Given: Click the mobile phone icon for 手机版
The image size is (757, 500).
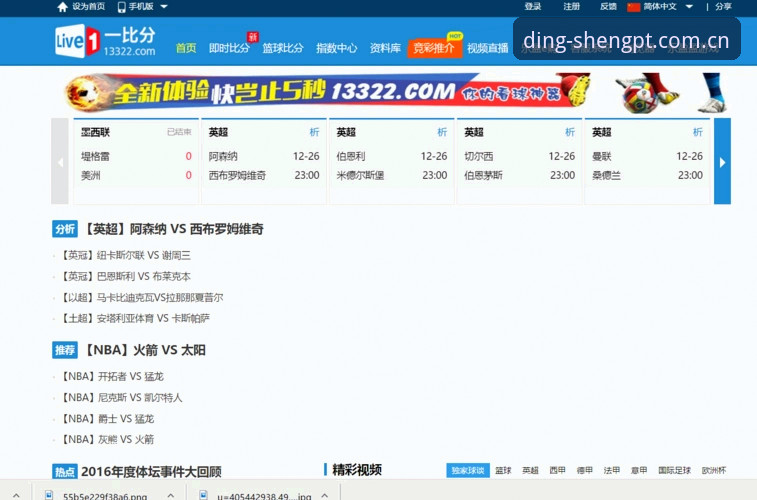Looking at the screenshot, I should 122,7.
